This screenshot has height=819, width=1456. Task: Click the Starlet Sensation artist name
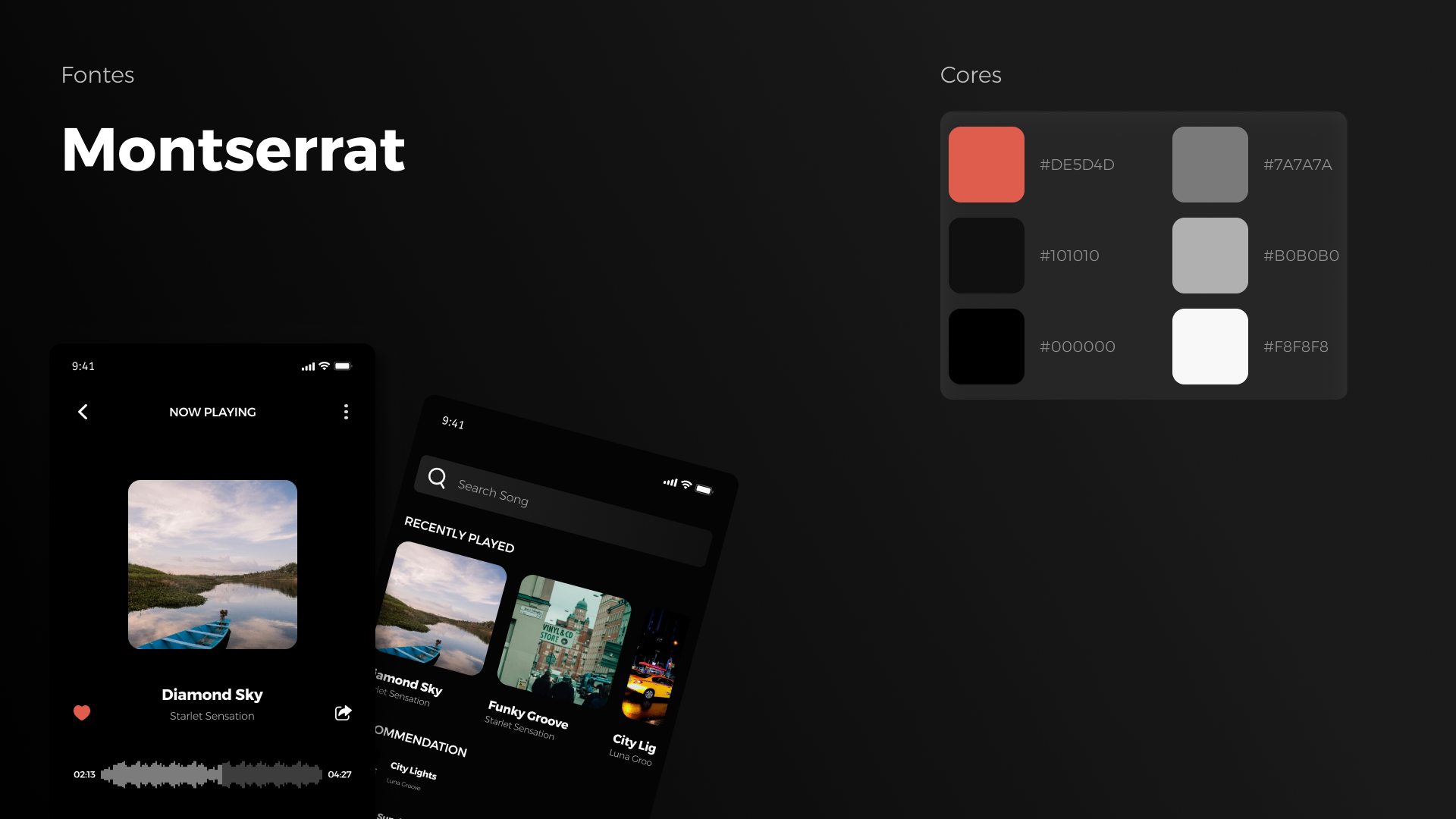coord(212,716)
